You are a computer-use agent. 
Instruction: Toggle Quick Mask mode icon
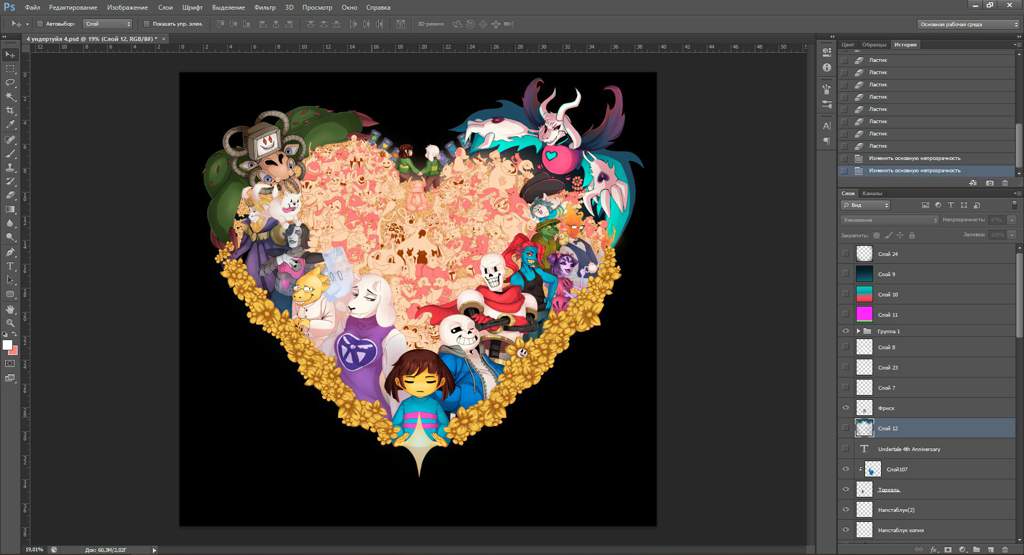(10, 364)
